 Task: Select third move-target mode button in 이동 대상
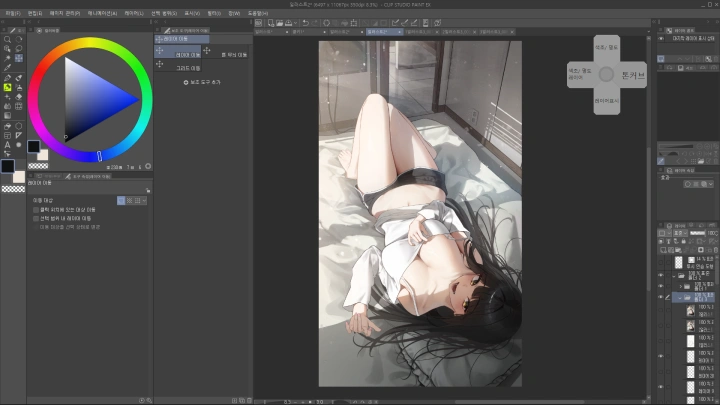pyautogui.click(x=137, y=201)
